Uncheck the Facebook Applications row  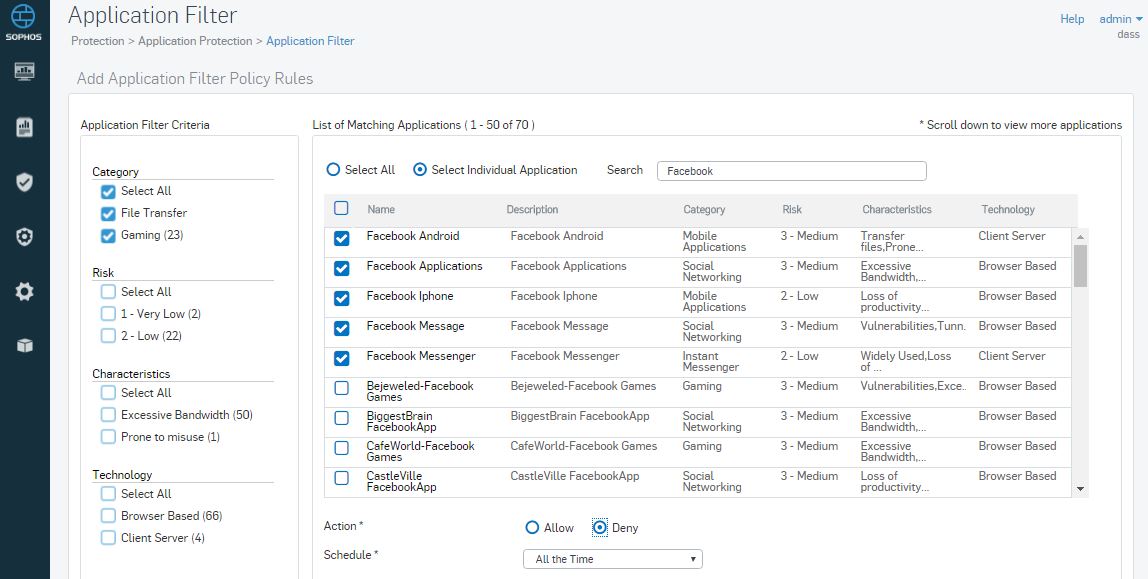tap(341, 269)
